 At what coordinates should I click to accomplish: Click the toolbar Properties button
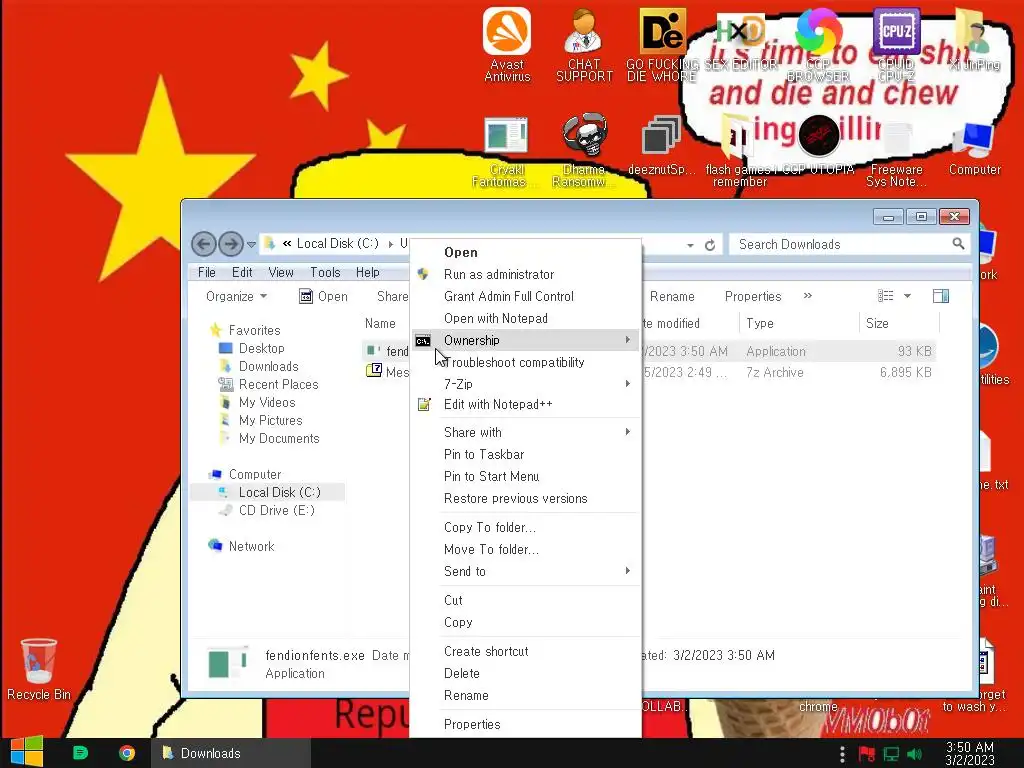753,296
